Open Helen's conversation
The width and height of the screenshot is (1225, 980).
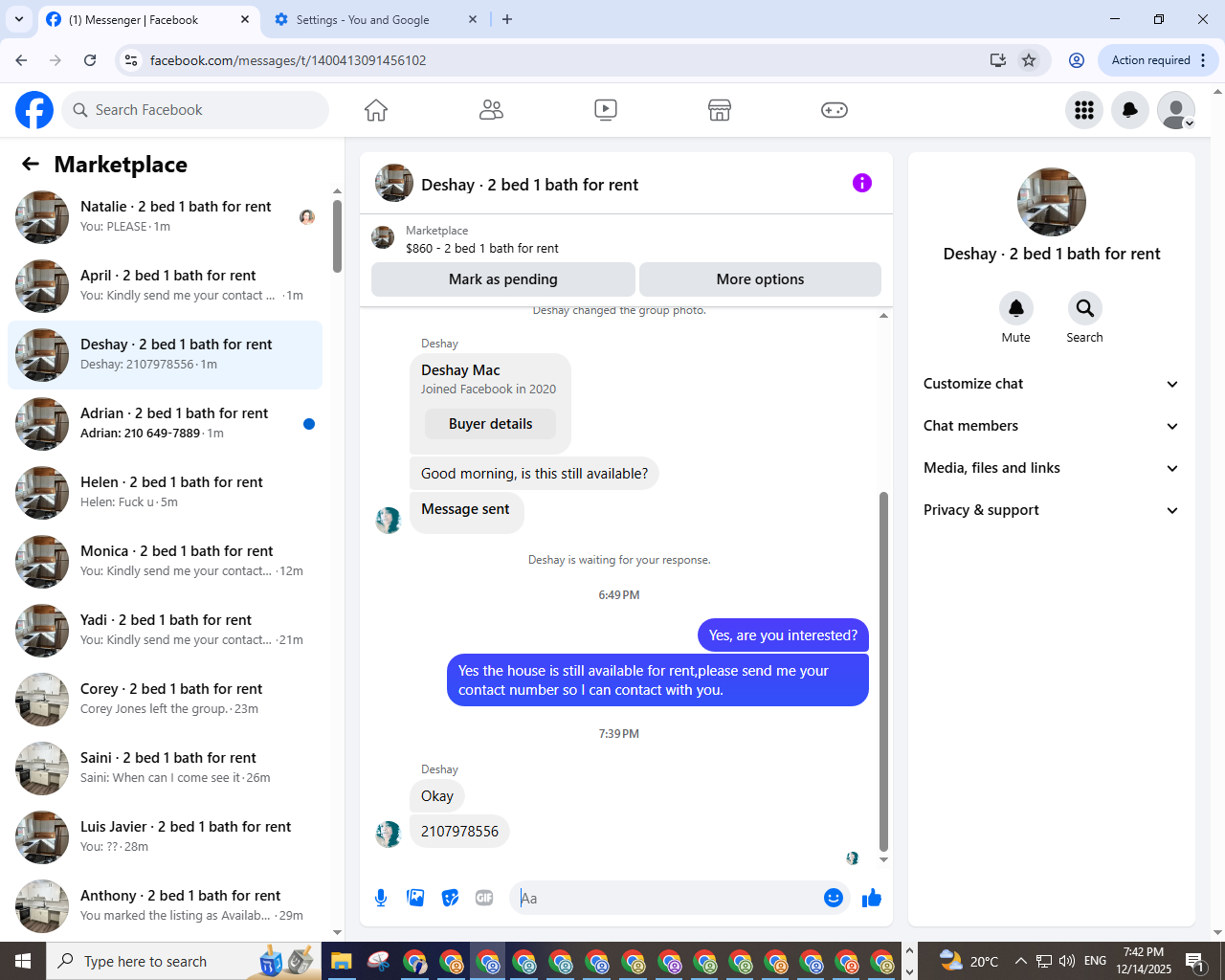point(165,493)
